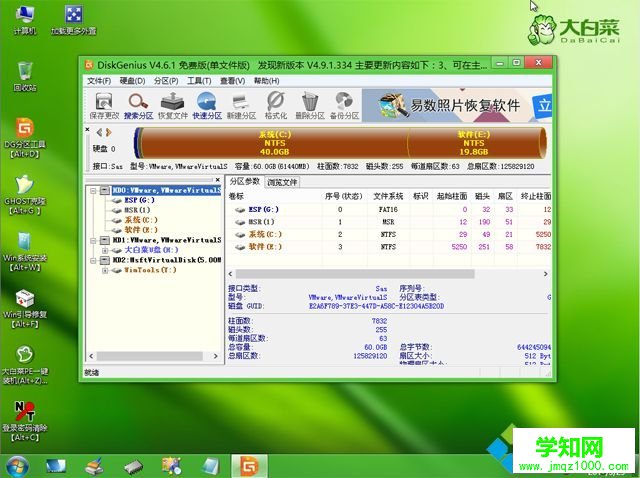The width and height of the screenshot is (640, 478).
Task: Select 系统(C:) row in partition table
Action: point(389,234)
